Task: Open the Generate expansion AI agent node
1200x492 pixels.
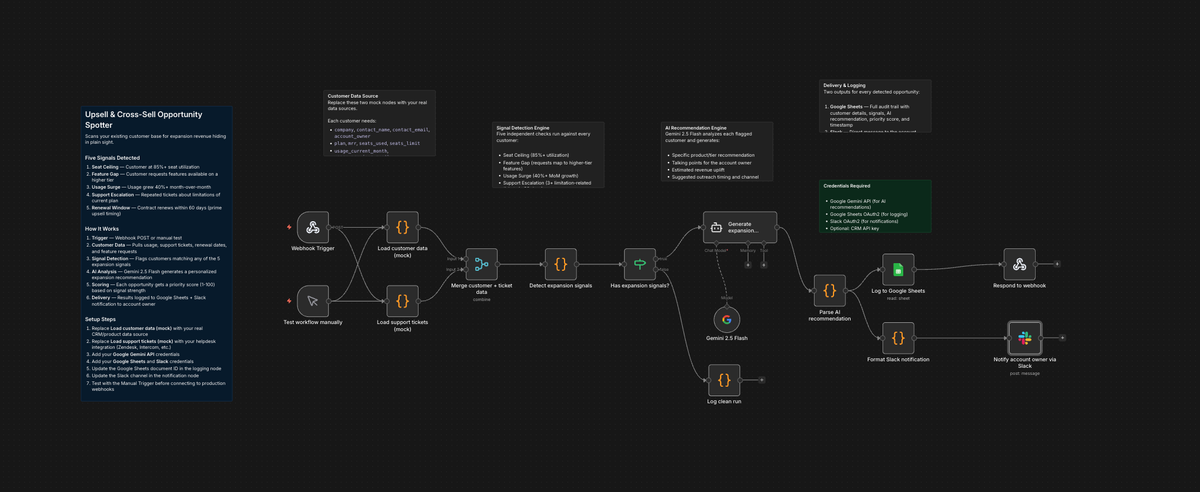Action: (x=739, y=228)
